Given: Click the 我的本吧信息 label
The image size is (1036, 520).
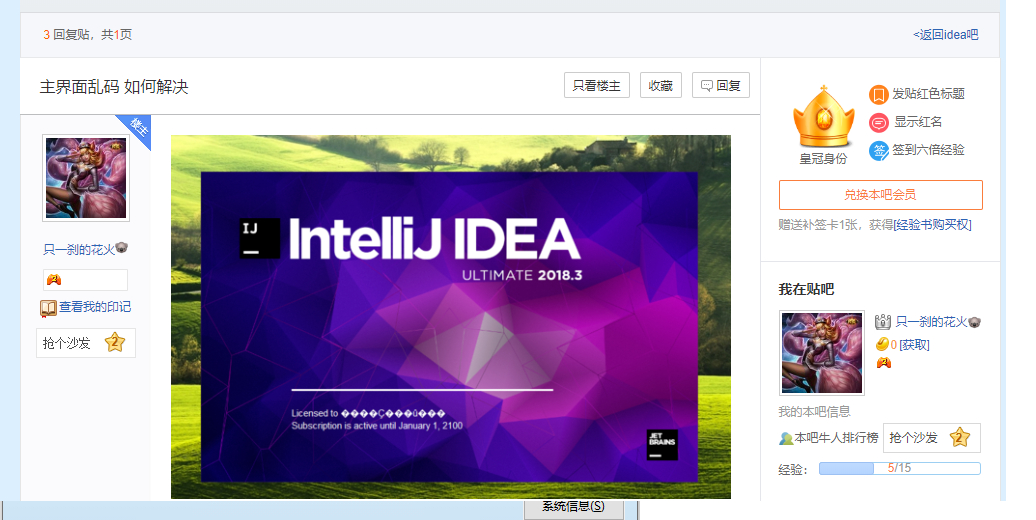Looking at the screenshot, I should pyautogui.click(x=814, y=412).
